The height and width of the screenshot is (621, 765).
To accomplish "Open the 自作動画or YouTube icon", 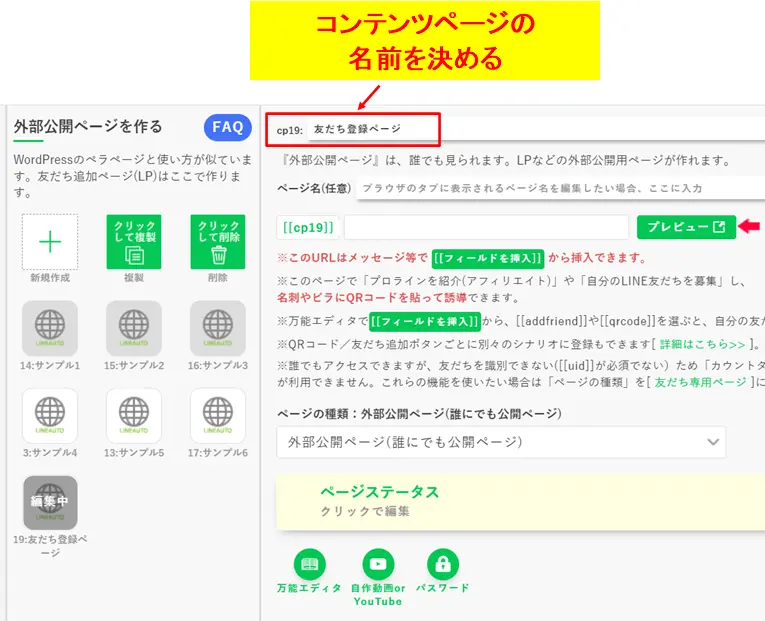I will (378, 564).
